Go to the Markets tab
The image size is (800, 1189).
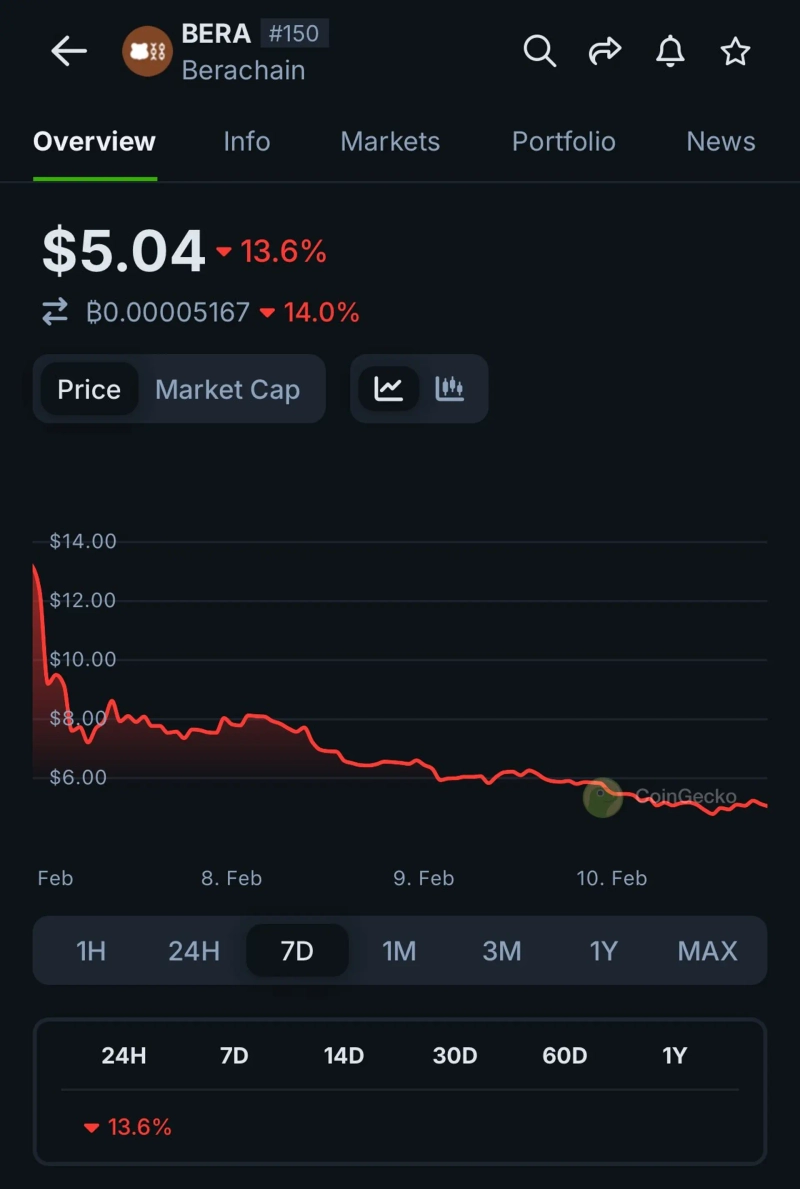390,142
